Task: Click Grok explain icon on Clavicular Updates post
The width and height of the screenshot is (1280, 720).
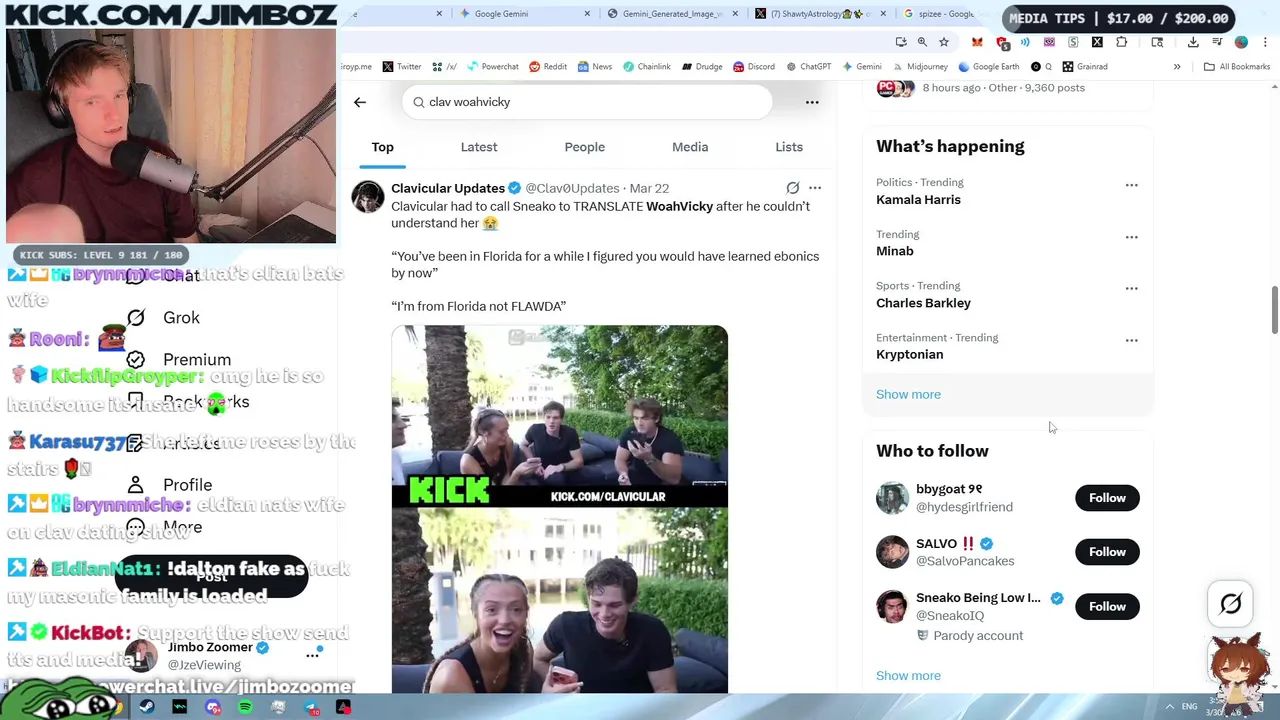Action: 792,188
